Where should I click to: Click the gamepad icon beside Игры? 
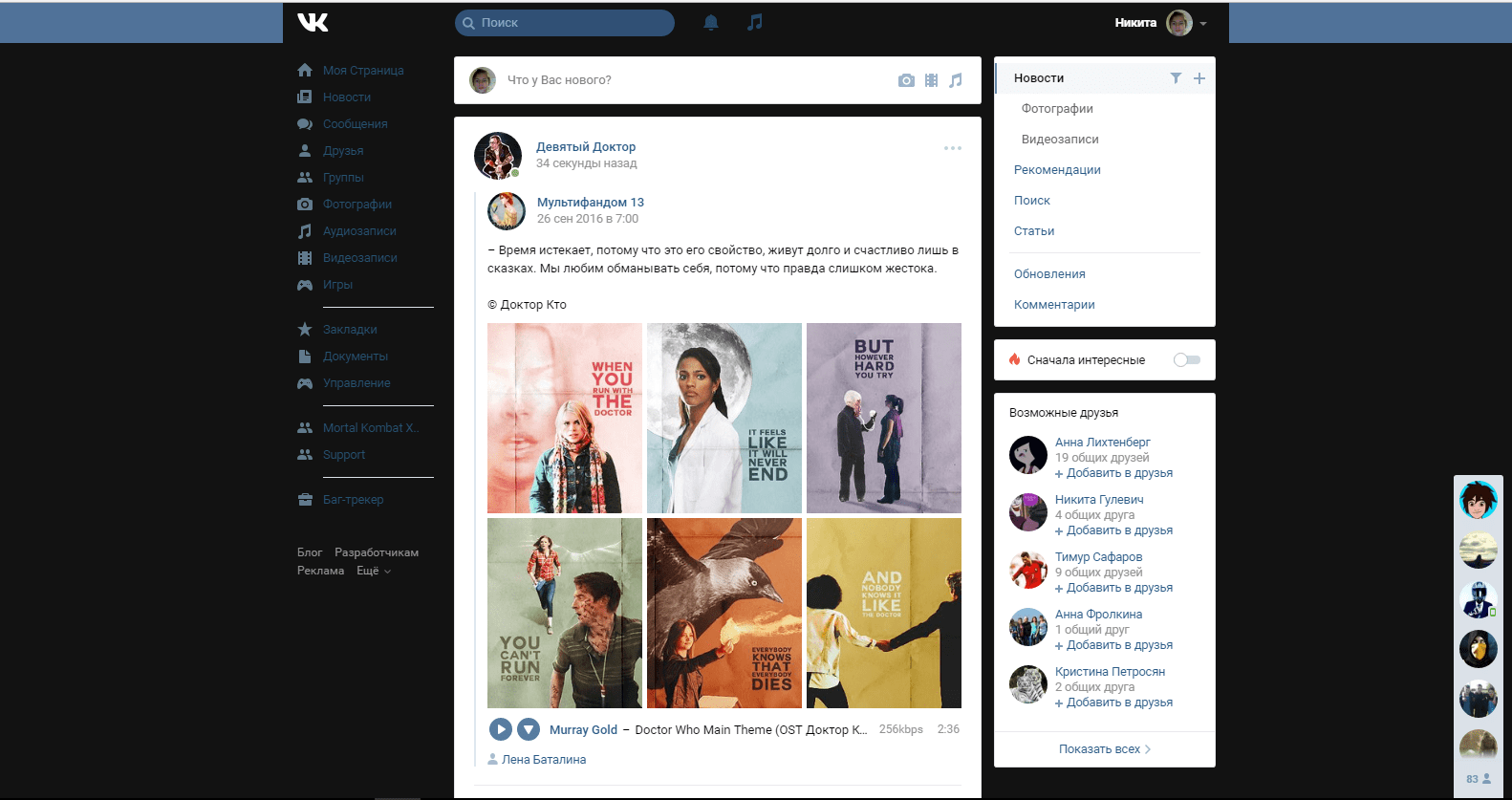tap(305, 284)
